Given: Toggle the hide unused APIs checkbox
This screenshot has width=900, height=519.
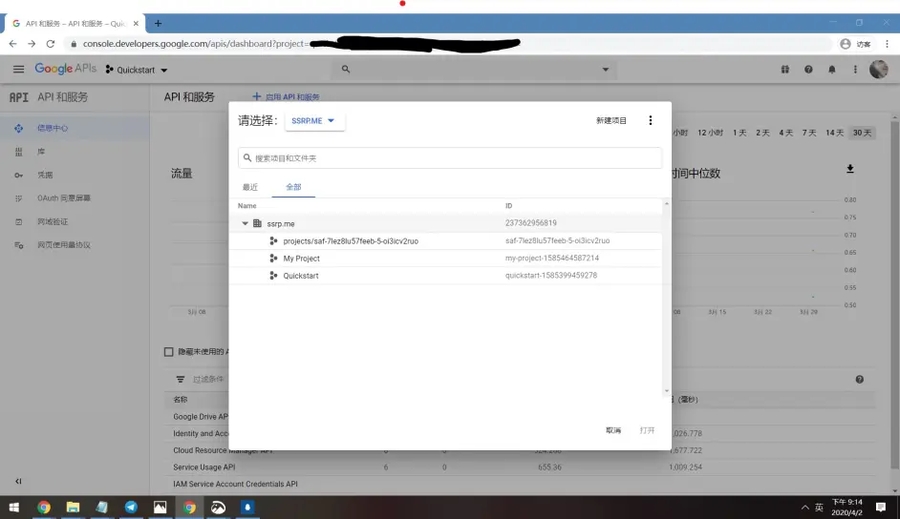Looking at the screenshot, I should click(x=169, y=352).
